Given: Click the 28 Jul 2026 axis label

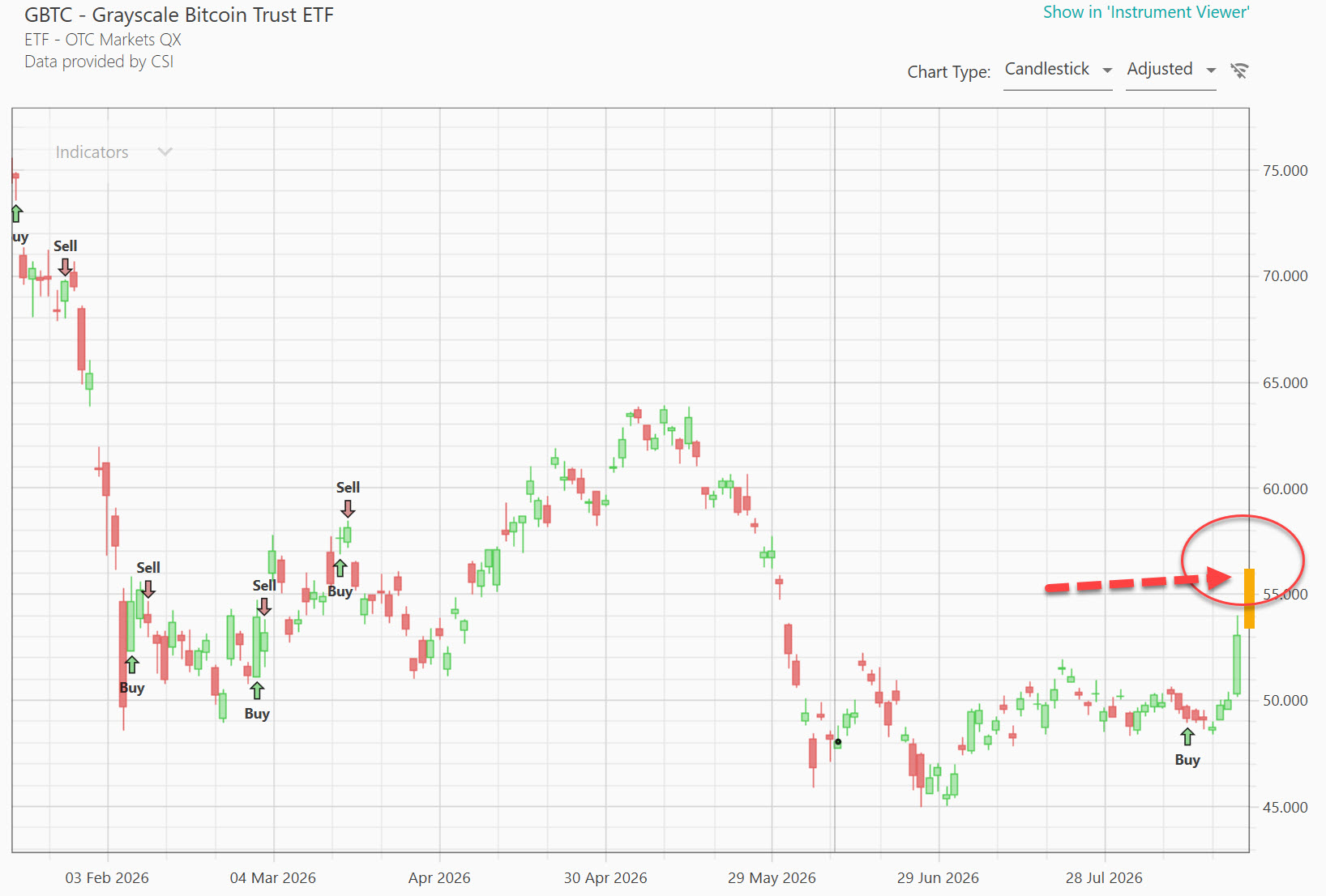Looking at the screenshot, I should [1104, 877].
